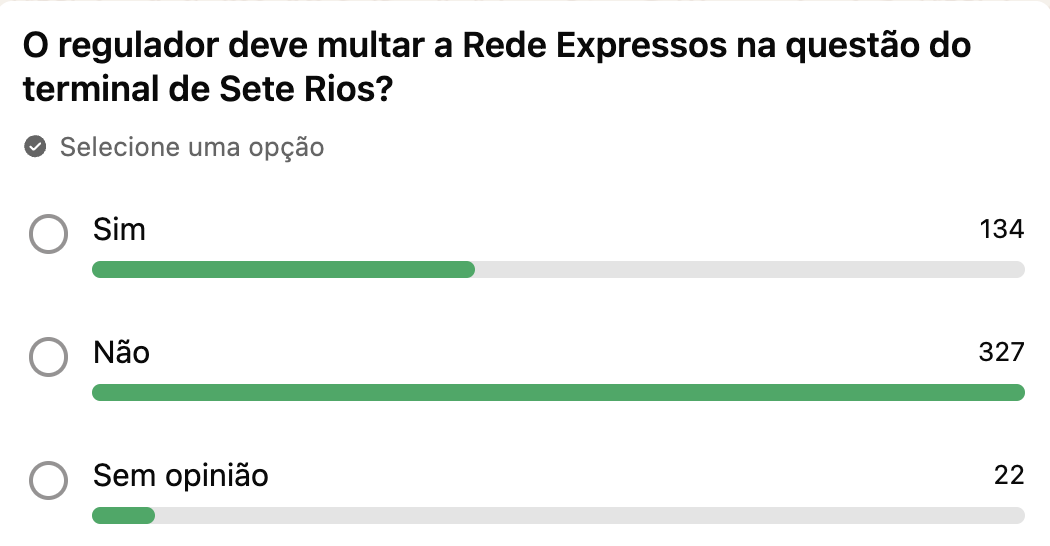Click the green filled part of Sim bar
Image resolution: width=1050 pixels, height=546 pixels.
point(283,269)
